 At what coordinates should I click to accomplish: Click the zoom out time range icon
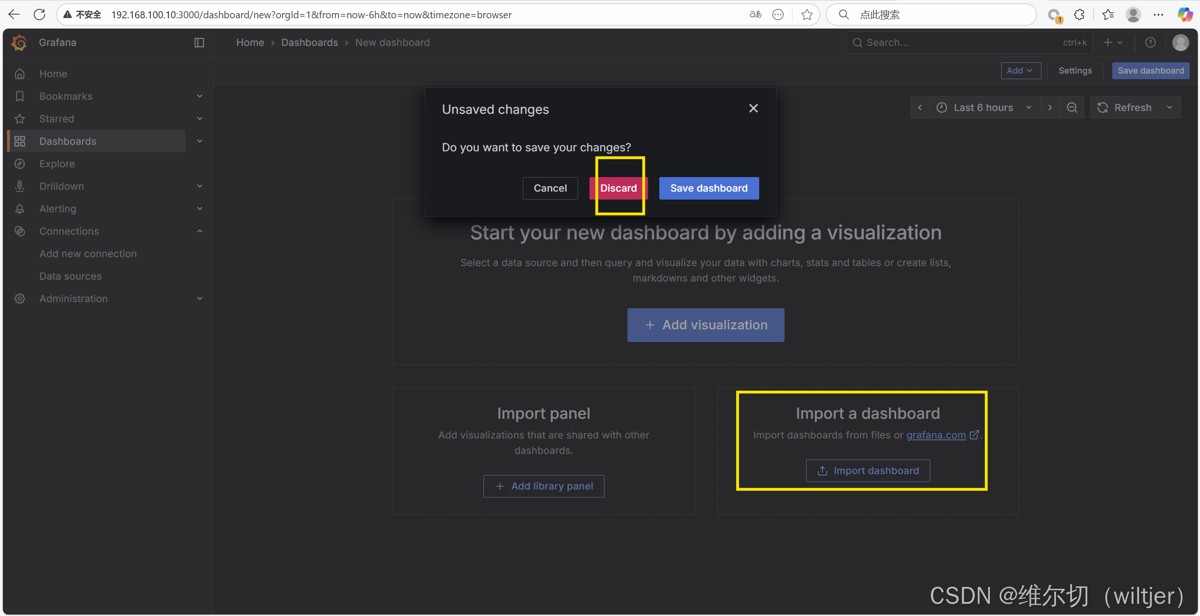coord(1072,108)
